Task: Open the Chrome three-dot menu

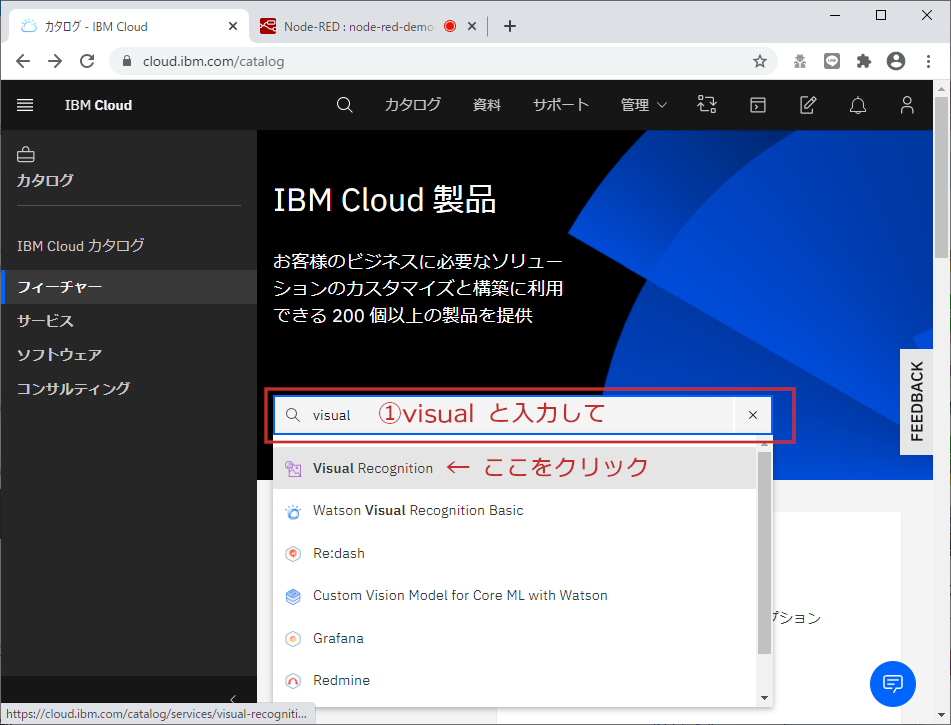Action: pyautogui.click(x=928, y=61)
